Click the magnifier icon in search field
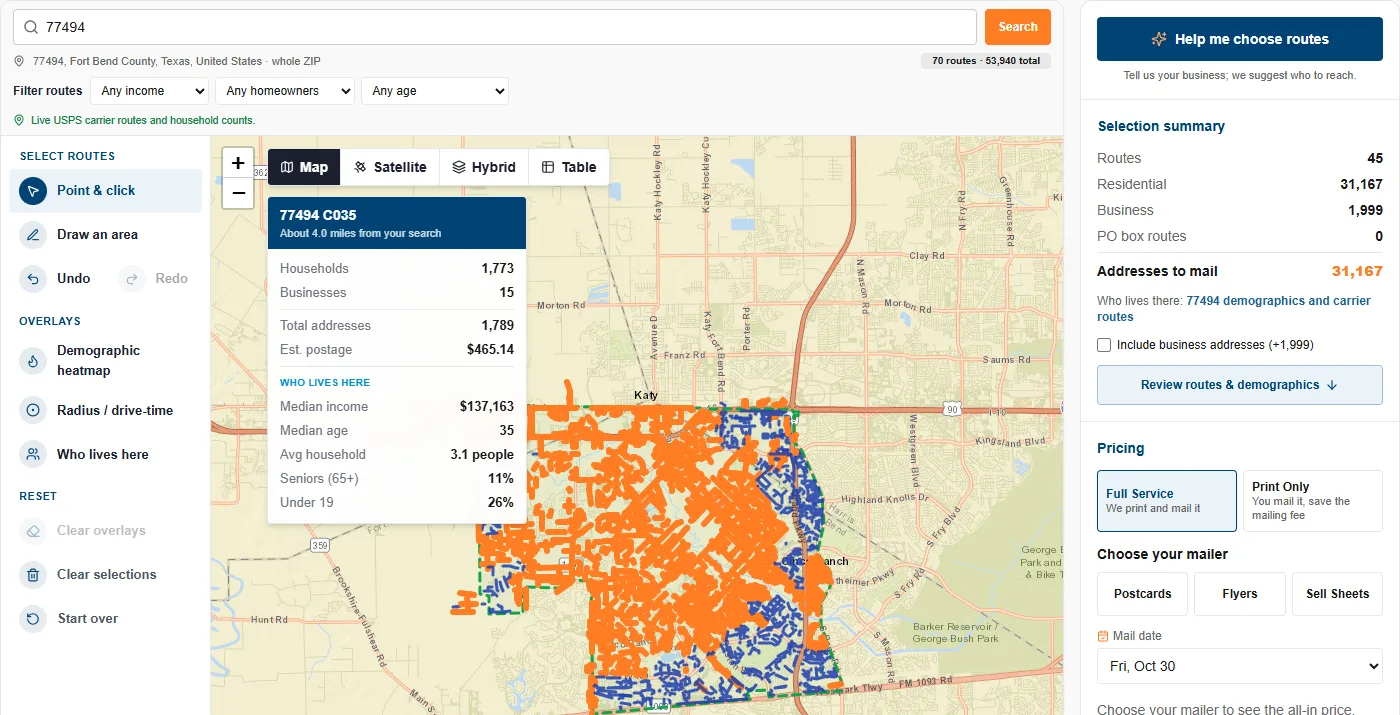1400x715 pixels. [31, 27]
